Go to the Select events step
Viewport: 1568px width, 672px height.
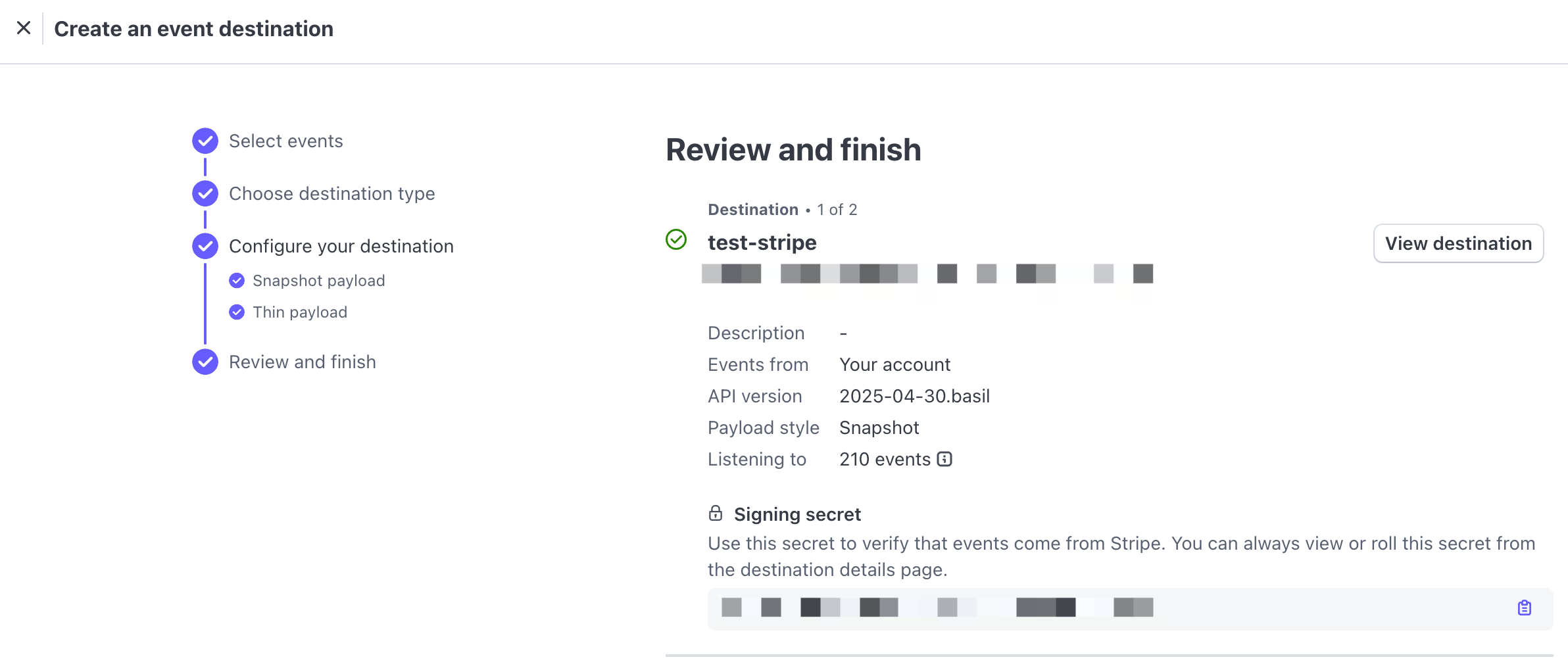coord(285,141)
